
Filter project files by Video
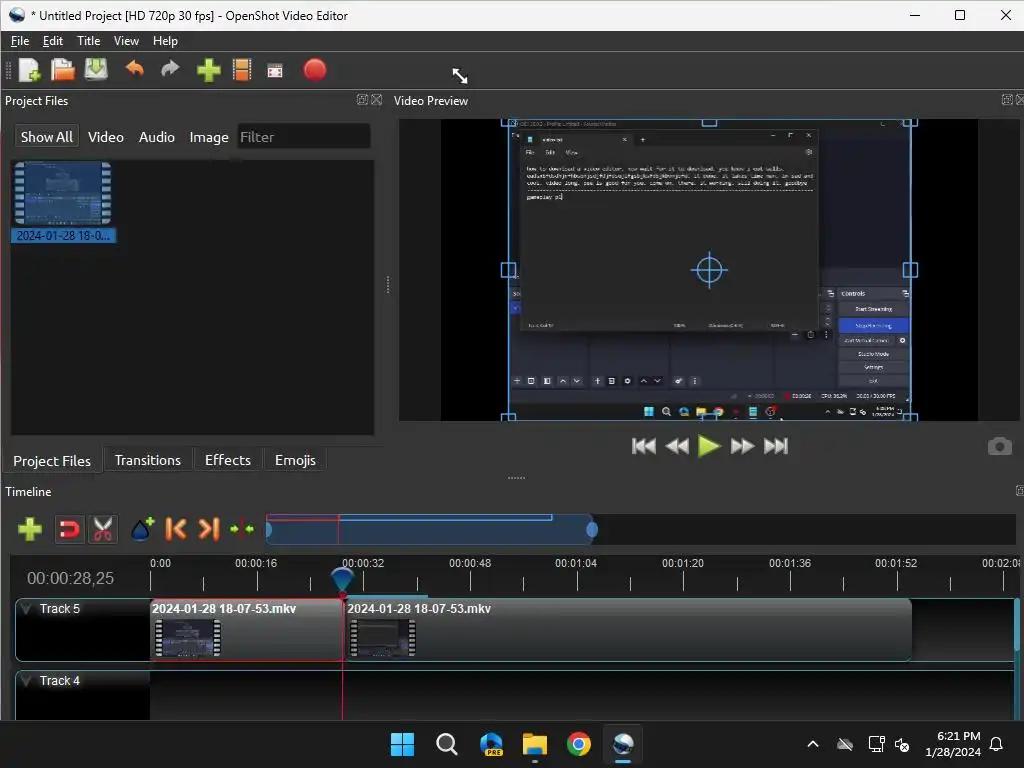coord(106,137)
